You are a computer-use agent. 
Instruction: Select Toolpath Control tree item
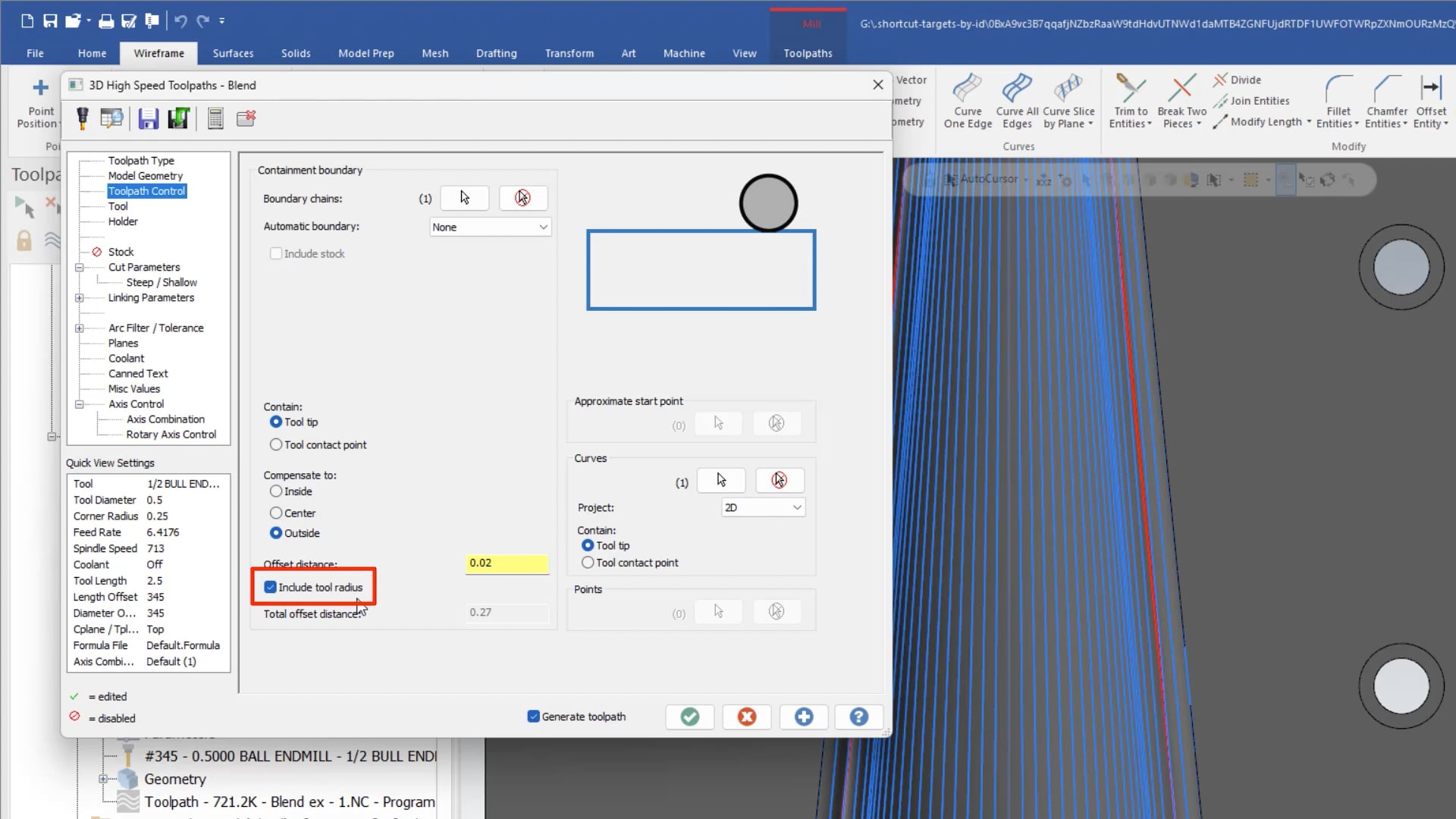pos(146,190)
